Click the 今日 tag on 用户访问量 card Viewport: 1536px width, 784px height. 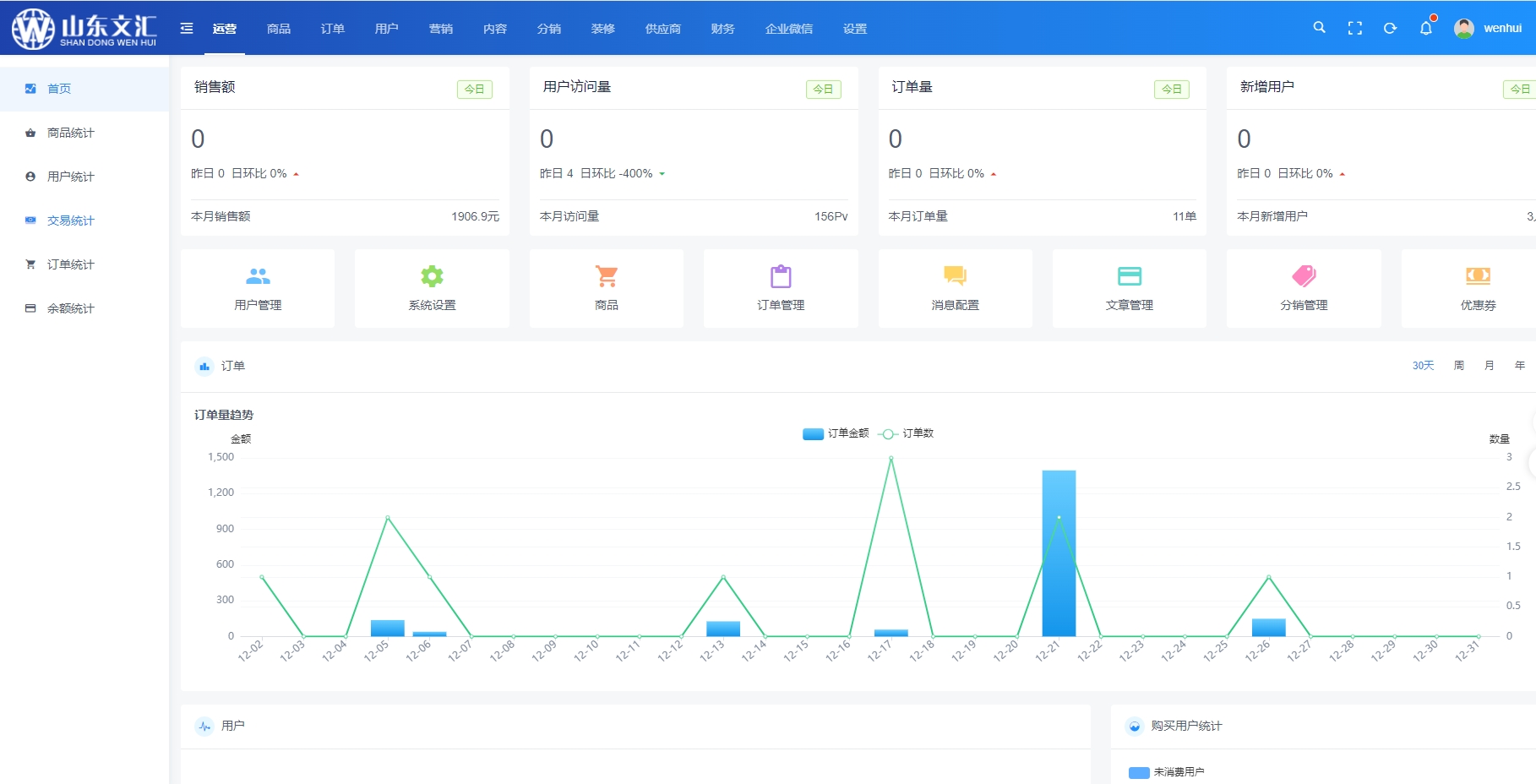(823, 89)
